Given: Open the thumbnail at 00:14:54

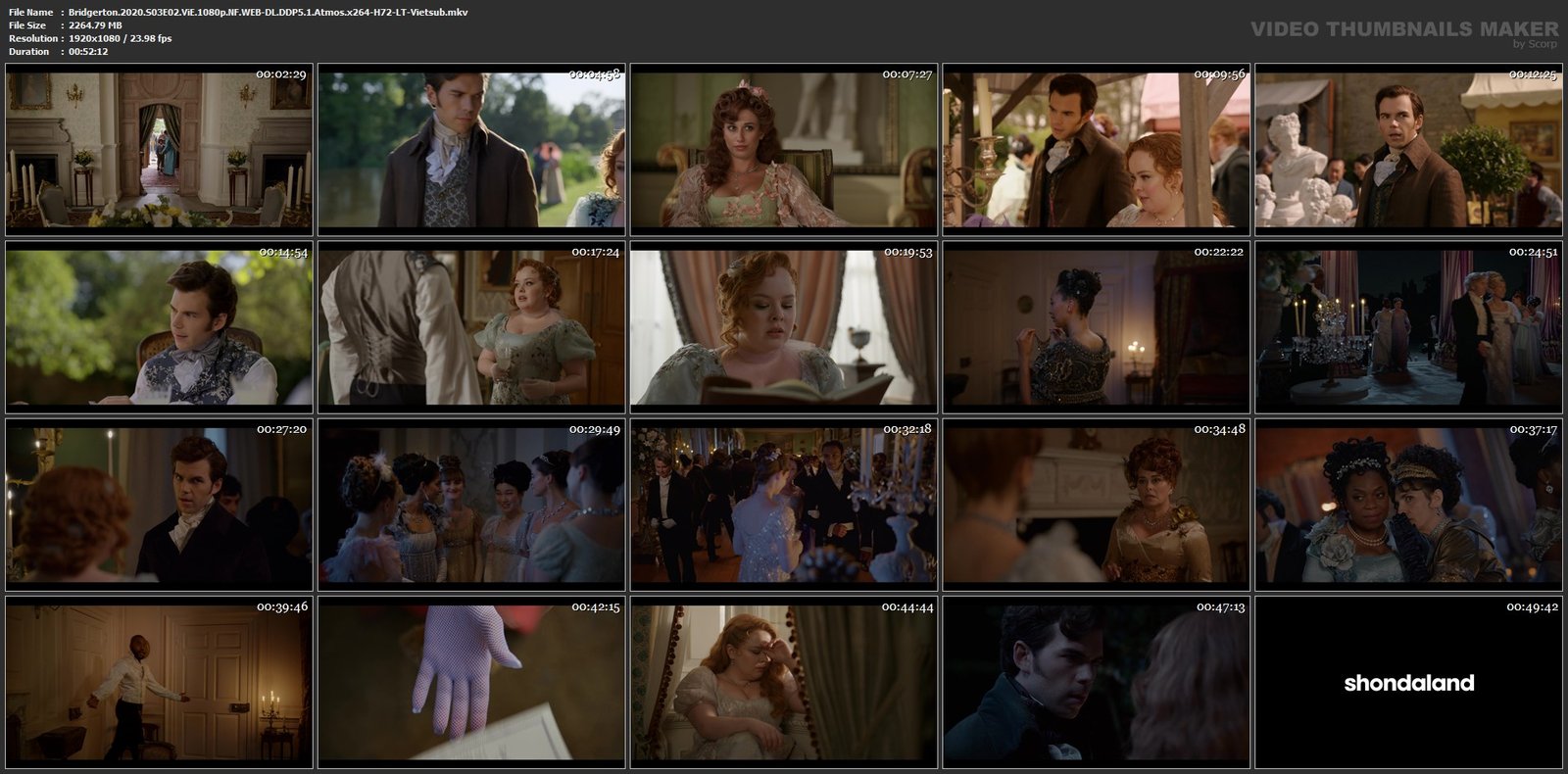Looking at the screenshot, I should (159, 327).
